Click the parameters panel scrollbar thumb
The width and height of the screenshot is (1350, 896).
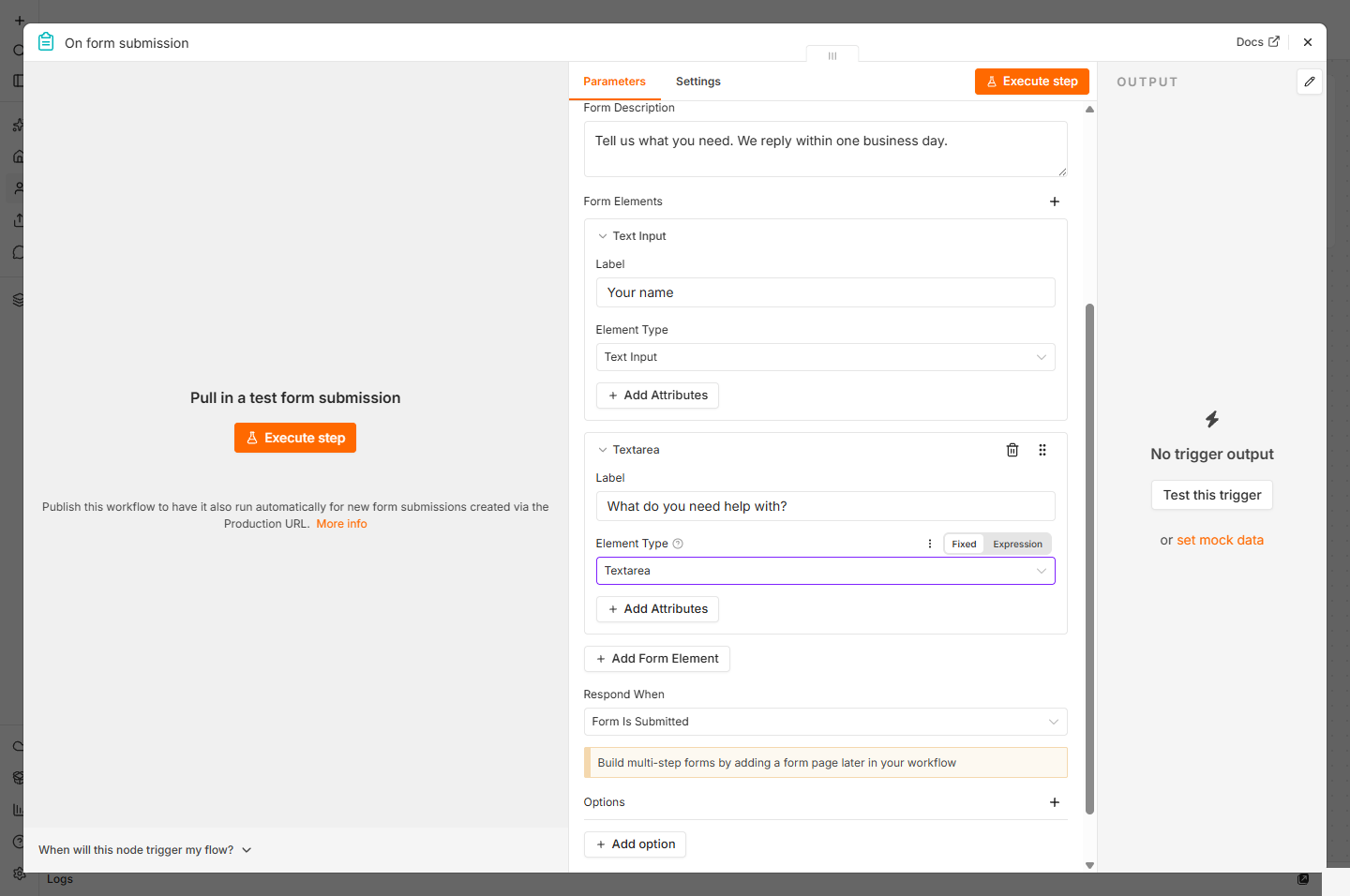point(1089,559)
